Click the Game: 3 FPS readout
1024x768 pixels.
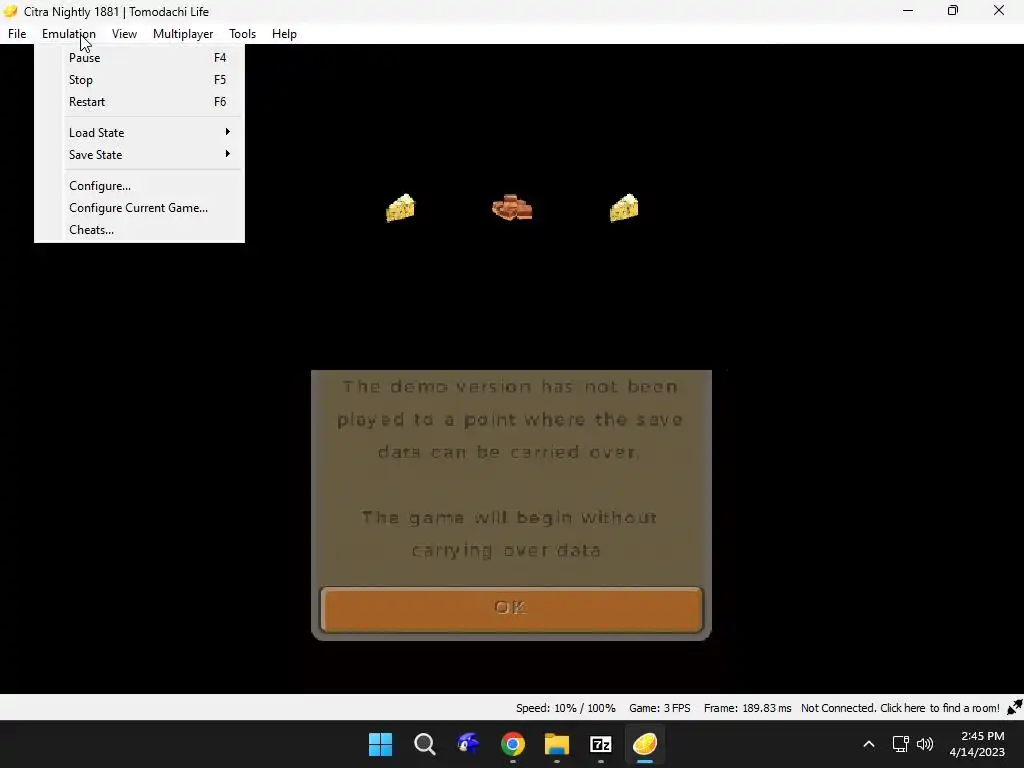pos(660,708)
